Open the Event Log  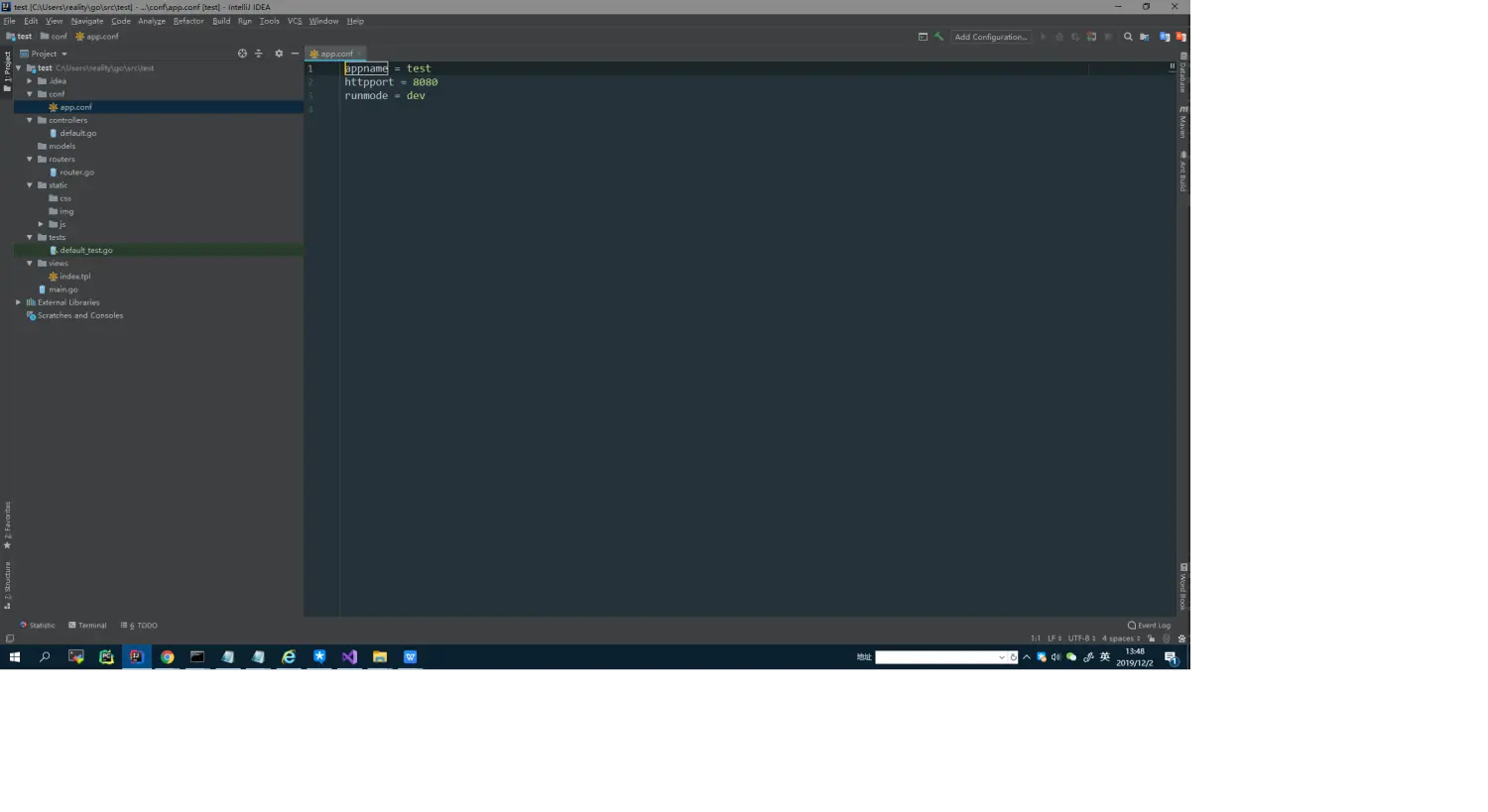pyautogui.click(x=1149, y=626)
